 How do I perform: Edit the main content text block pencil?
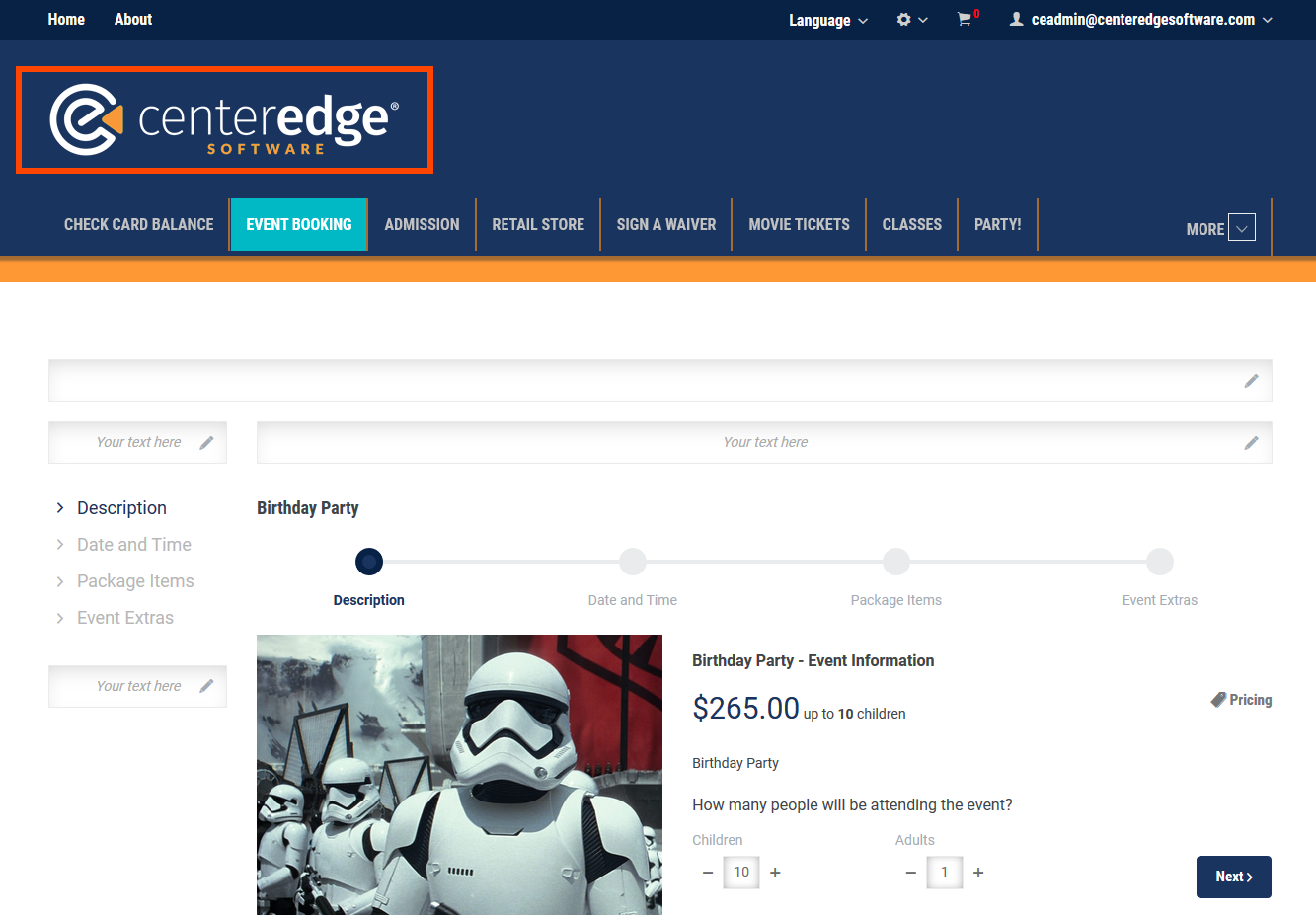[x=1251, y=443]
